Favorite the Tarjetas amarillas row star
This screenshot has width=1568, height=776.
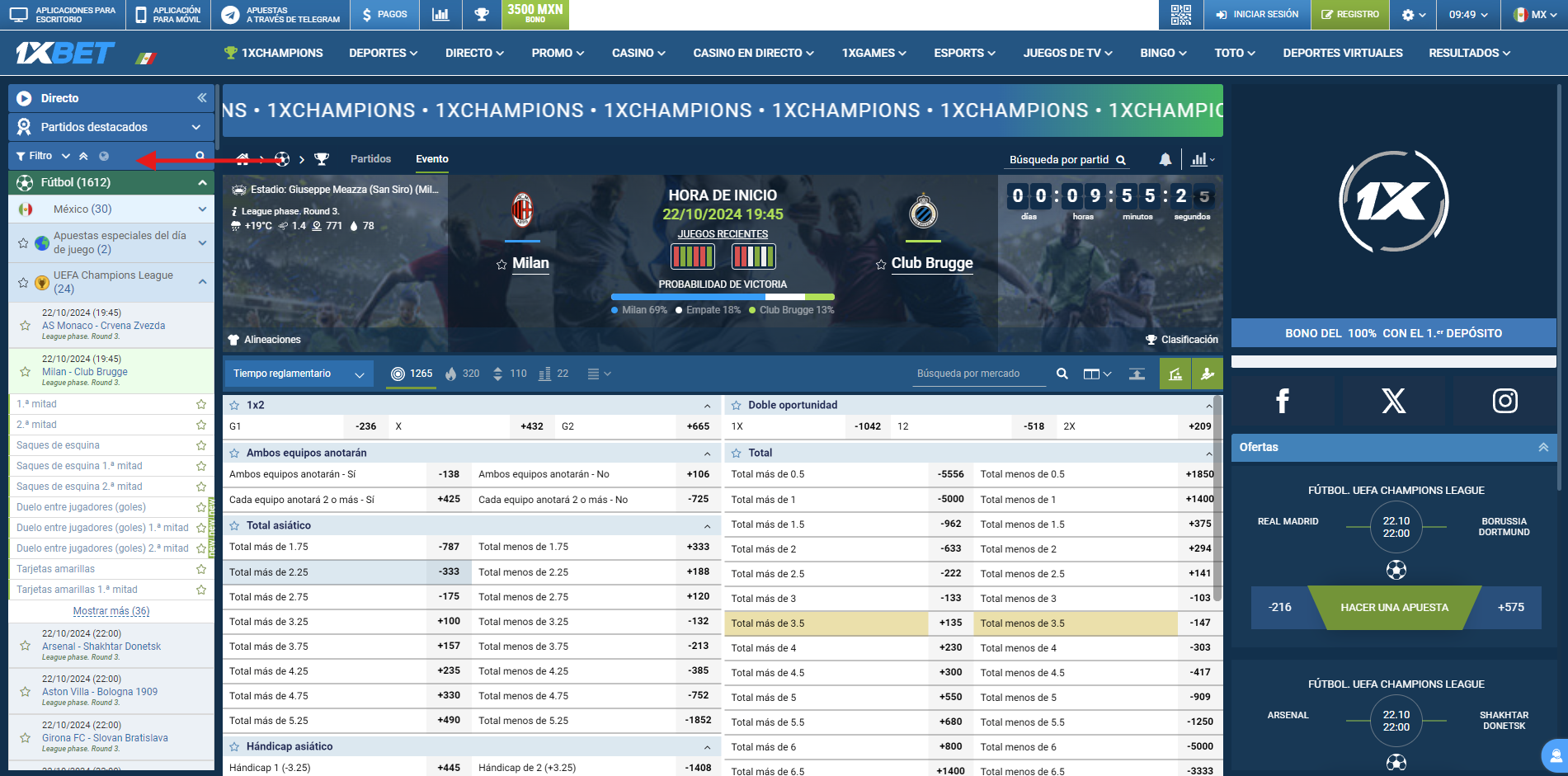pos(200,569)
